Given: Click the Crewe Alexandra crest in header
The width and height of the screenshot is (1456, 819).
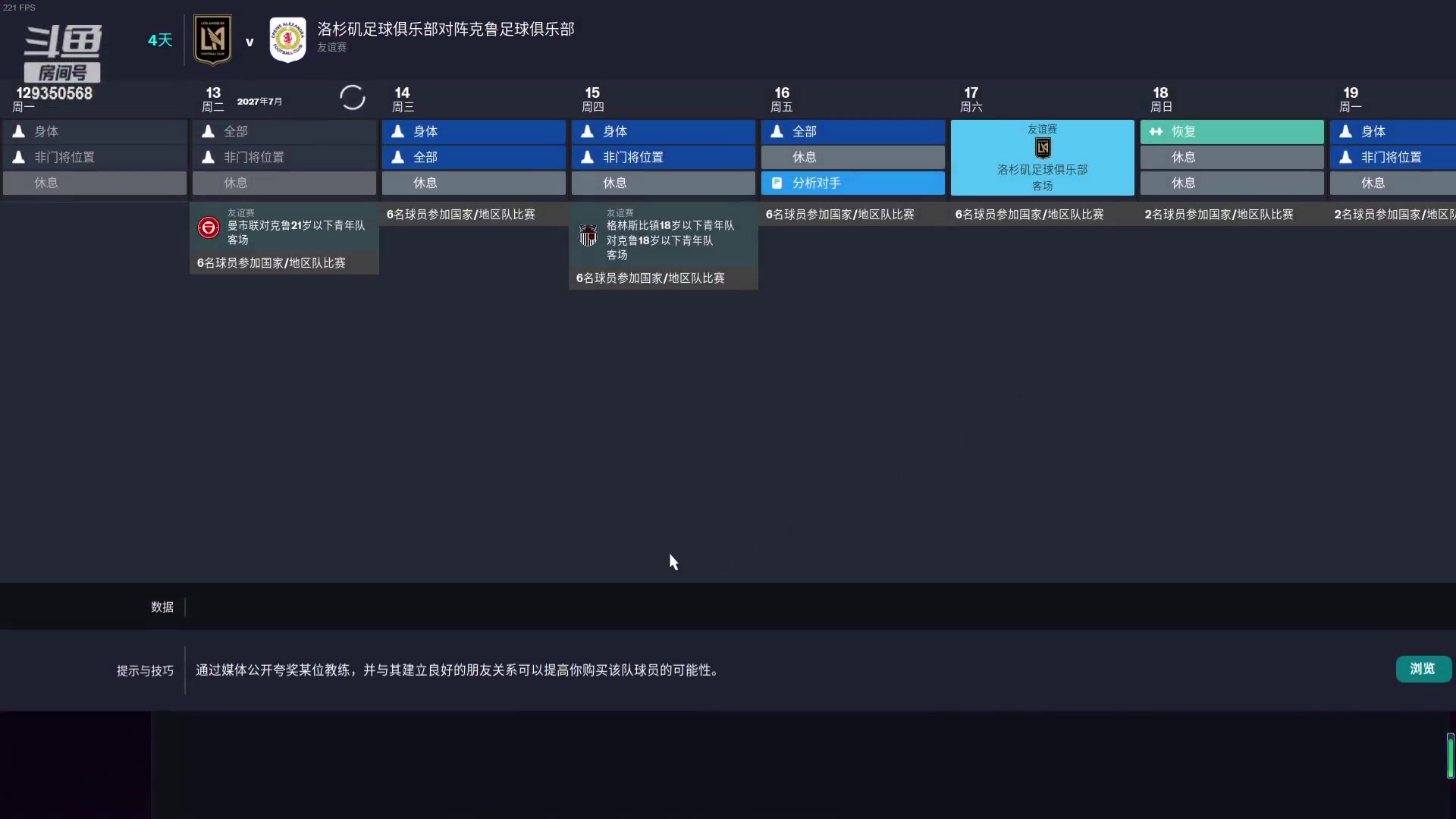Looking at the screenshot, I should pyautogui.click(x=288, y=40).
